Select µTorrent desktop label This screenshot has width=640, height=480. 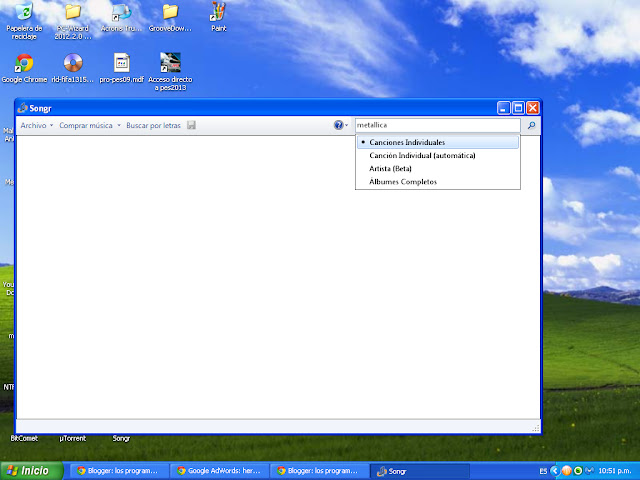pos(73,438)
